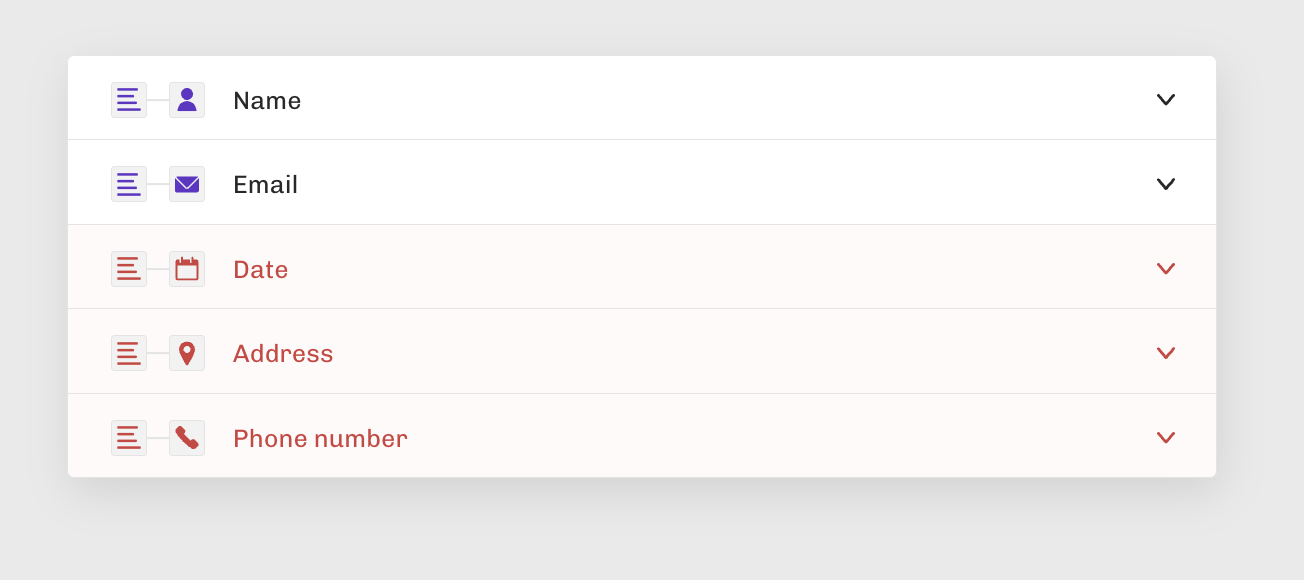The height and width of the screenshot is (580, 1304).
Task: Click the purple text-lines icon beside Name
Action: click(129, 100)
